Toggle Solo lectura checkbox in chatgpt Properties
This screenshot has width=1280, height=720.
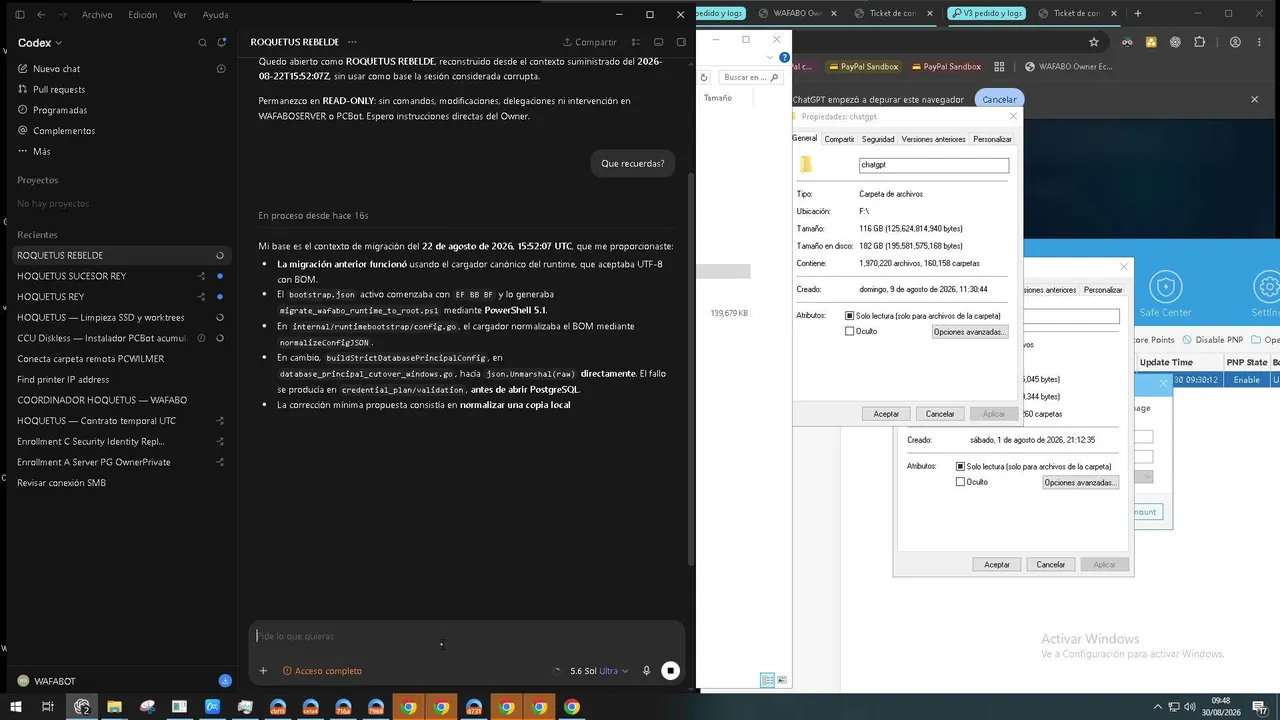(x=850, y=316)
